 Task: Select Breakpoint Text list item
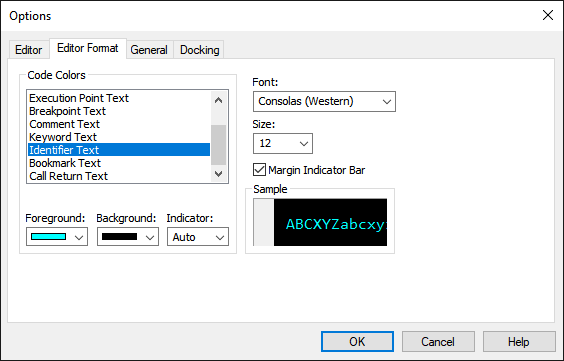119,111
